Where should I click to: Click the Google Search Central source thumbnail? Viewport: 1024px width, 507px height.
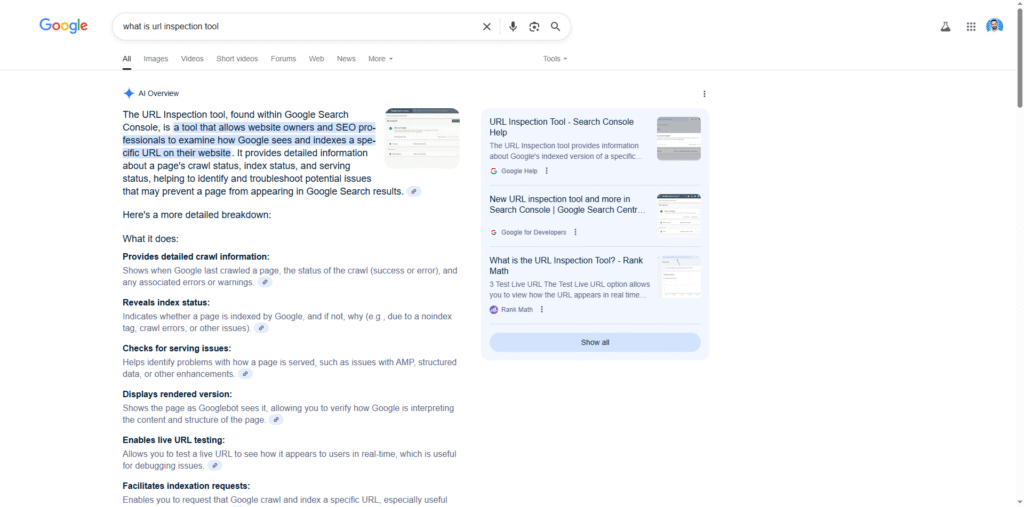pyautogui.click(x=679, y=216)
